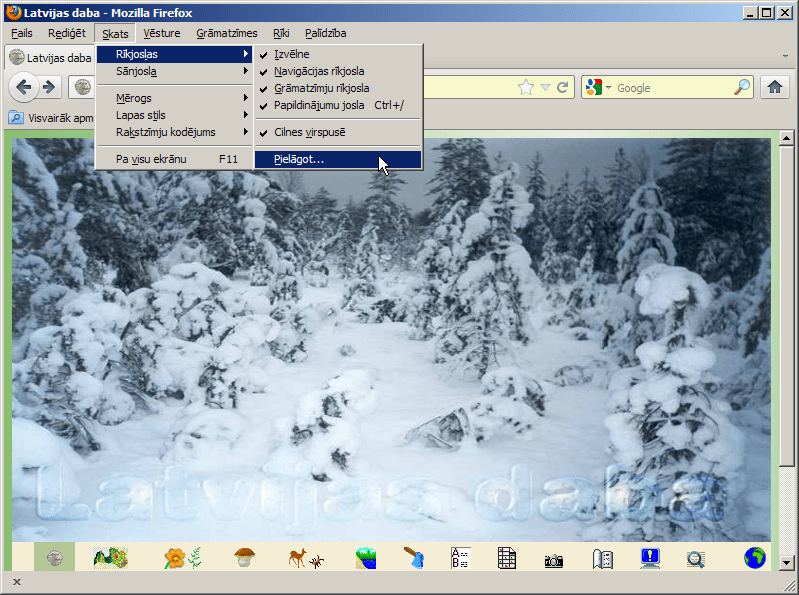Open the Vēsture menu

pyautogui.click(x=162, y=33)
